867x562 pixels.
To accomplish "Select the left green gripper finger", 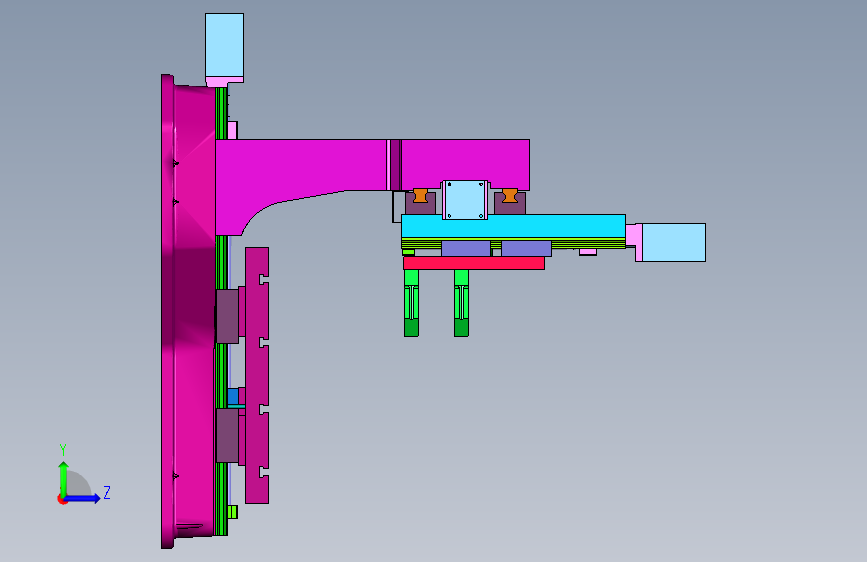I will [411, 303].
